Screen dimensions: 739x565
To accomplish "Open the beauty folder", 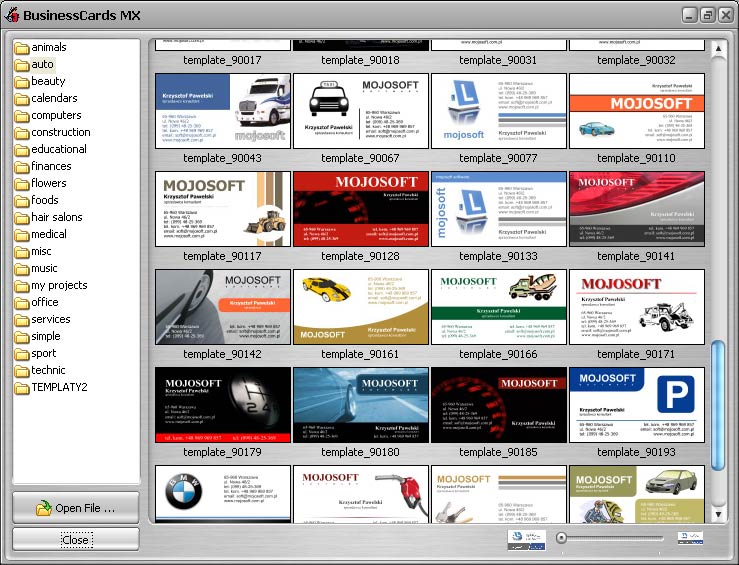I will coord(40,81).
